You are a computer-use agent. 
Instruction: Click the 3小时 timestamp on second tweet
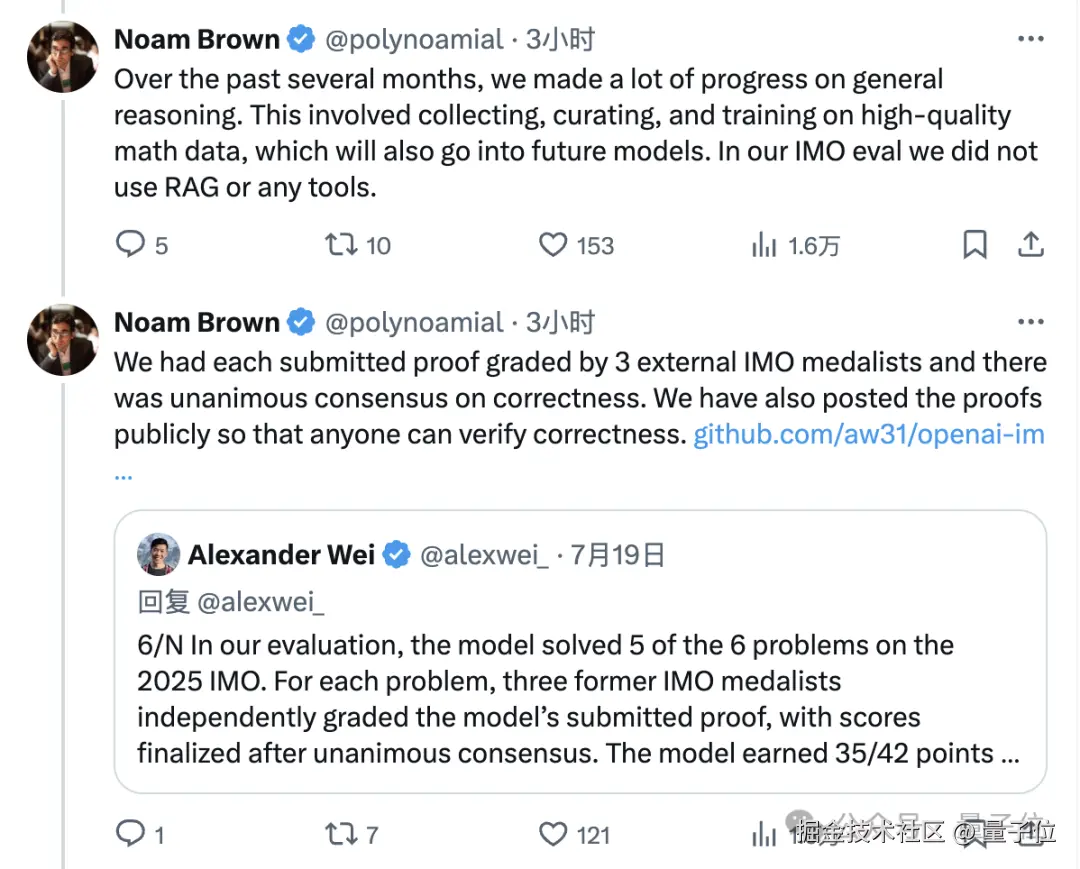click(x=560, y=322)
